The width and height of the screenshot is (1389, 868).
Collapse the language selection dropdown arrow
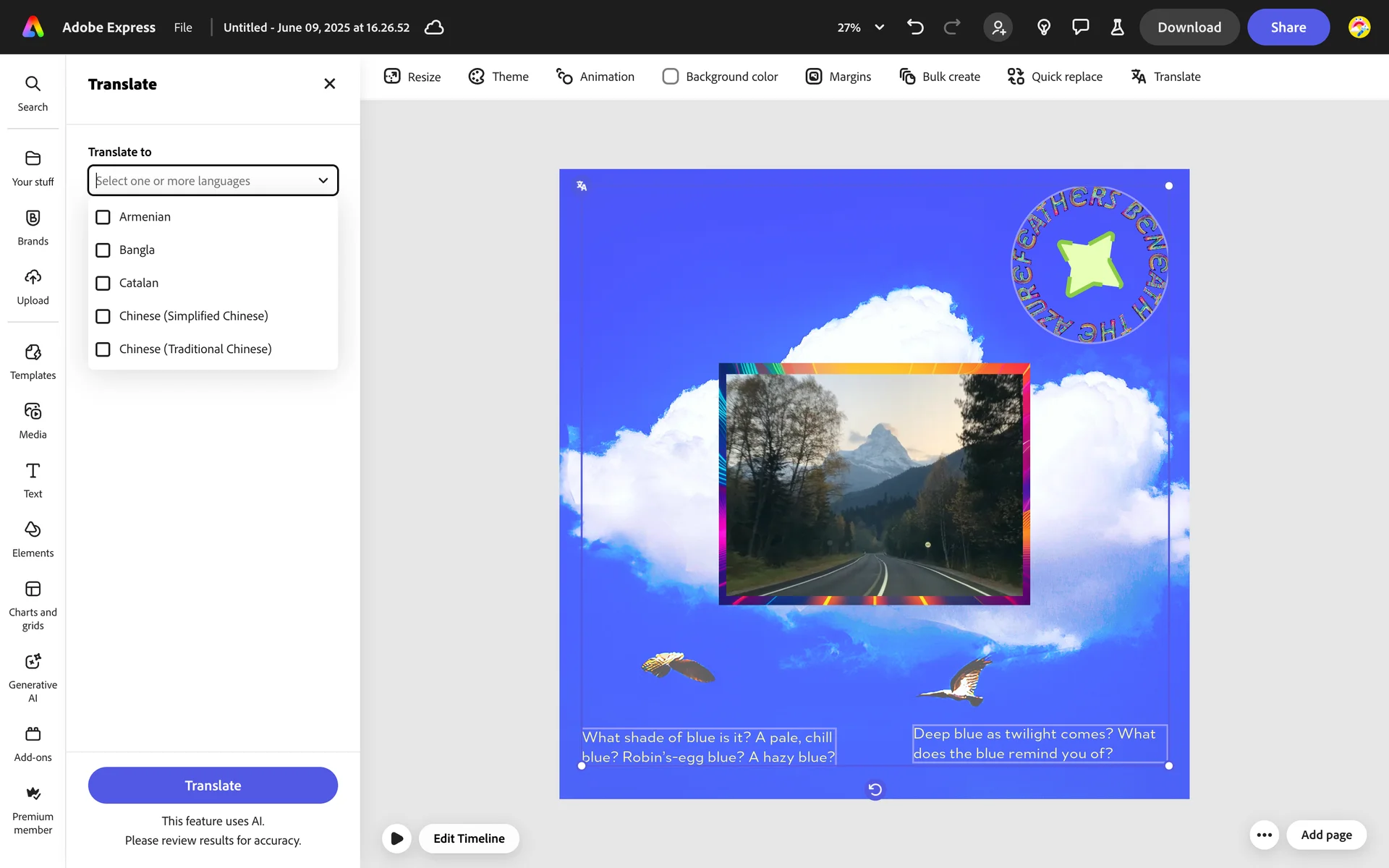(323, 181)
